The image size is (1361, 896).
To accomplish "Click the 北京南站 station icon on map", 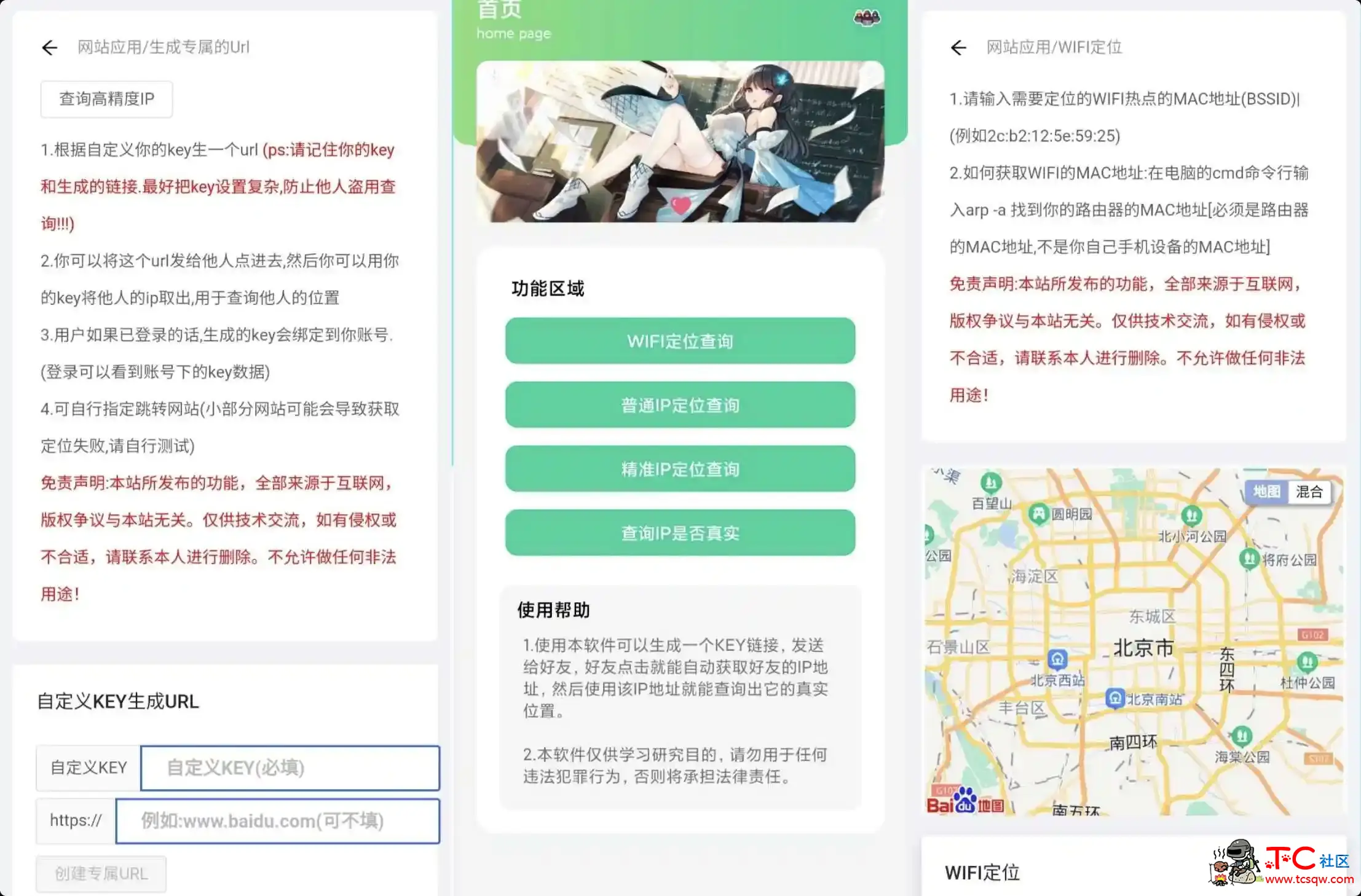I will [x=1115, y=698].
